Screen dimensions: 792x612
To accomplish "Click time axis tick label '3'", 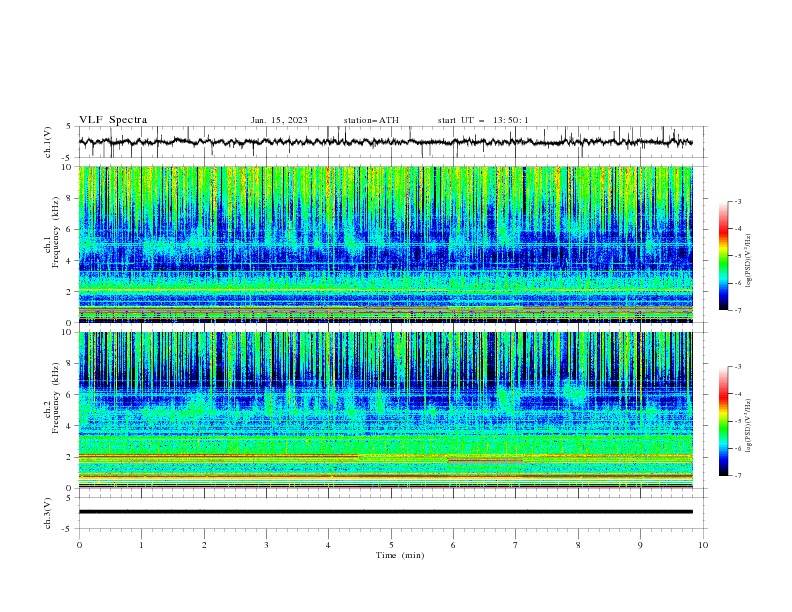I will click(x=266, y=545).
